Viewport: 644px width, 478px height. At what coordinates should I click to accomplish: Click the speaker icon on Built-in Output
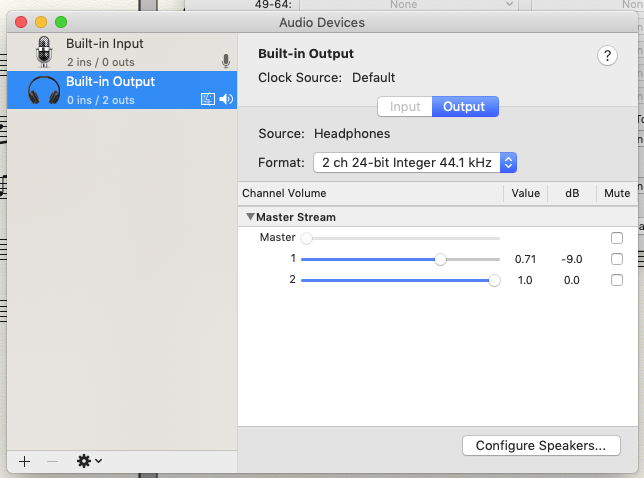click(226, 99)
